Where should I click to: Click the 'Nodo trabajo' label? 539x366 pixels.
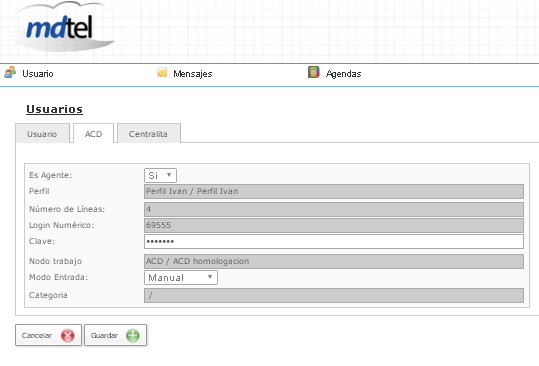(x=55, y=261)
